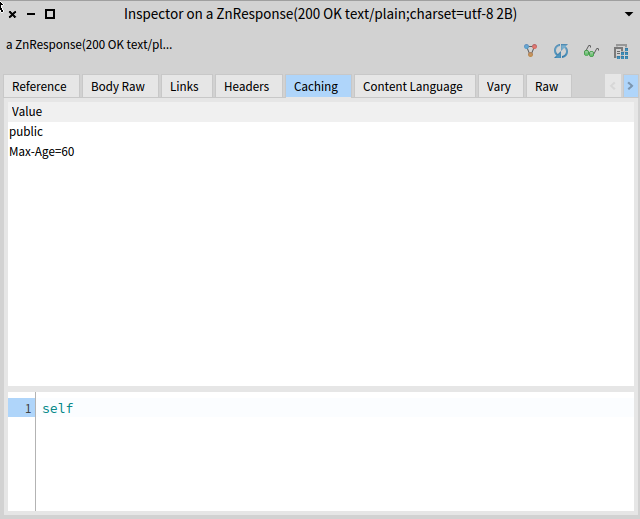Switch to the Vary tab
Viewport: 640px width, 519px height.
499,86
